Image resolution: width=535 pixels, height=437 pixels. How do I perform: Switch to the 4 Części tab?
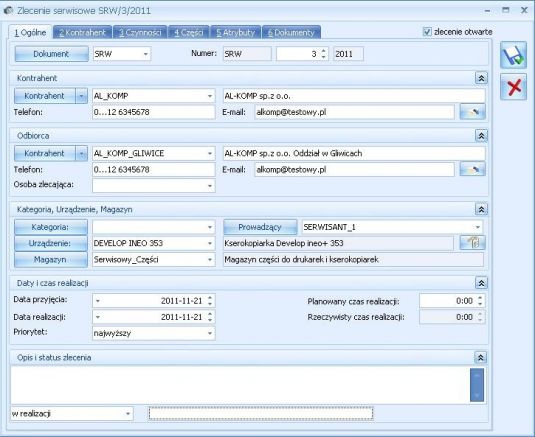tap(189, 32)
